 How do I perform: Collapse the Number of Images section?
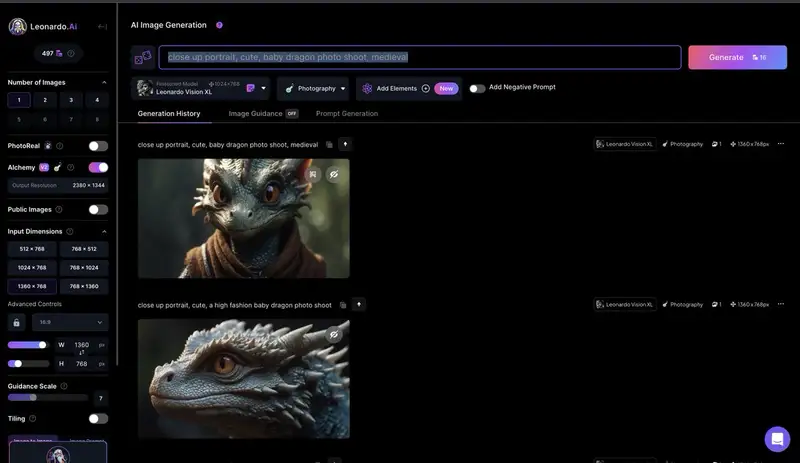coord(104,82)
